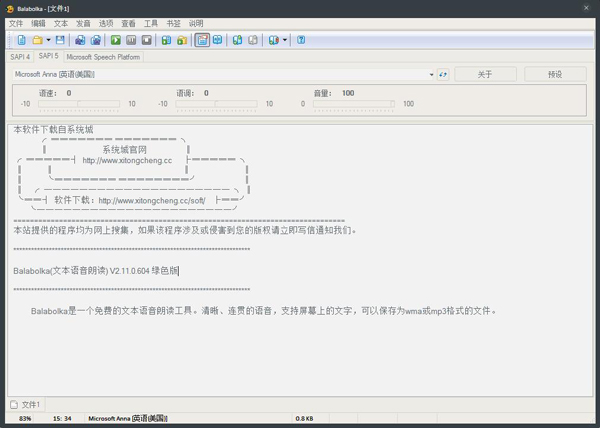The width and height of the screenshot is (600, 428).
Task: Adjust the 音量 volume slider
Action: pos(354,104)
